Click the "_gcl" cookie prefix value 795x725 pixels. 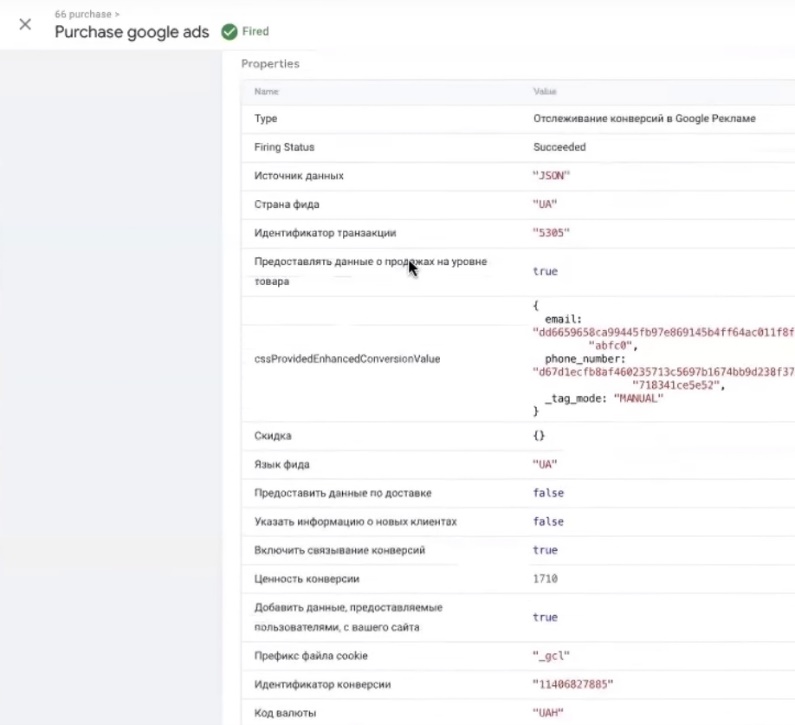point(551,656)
